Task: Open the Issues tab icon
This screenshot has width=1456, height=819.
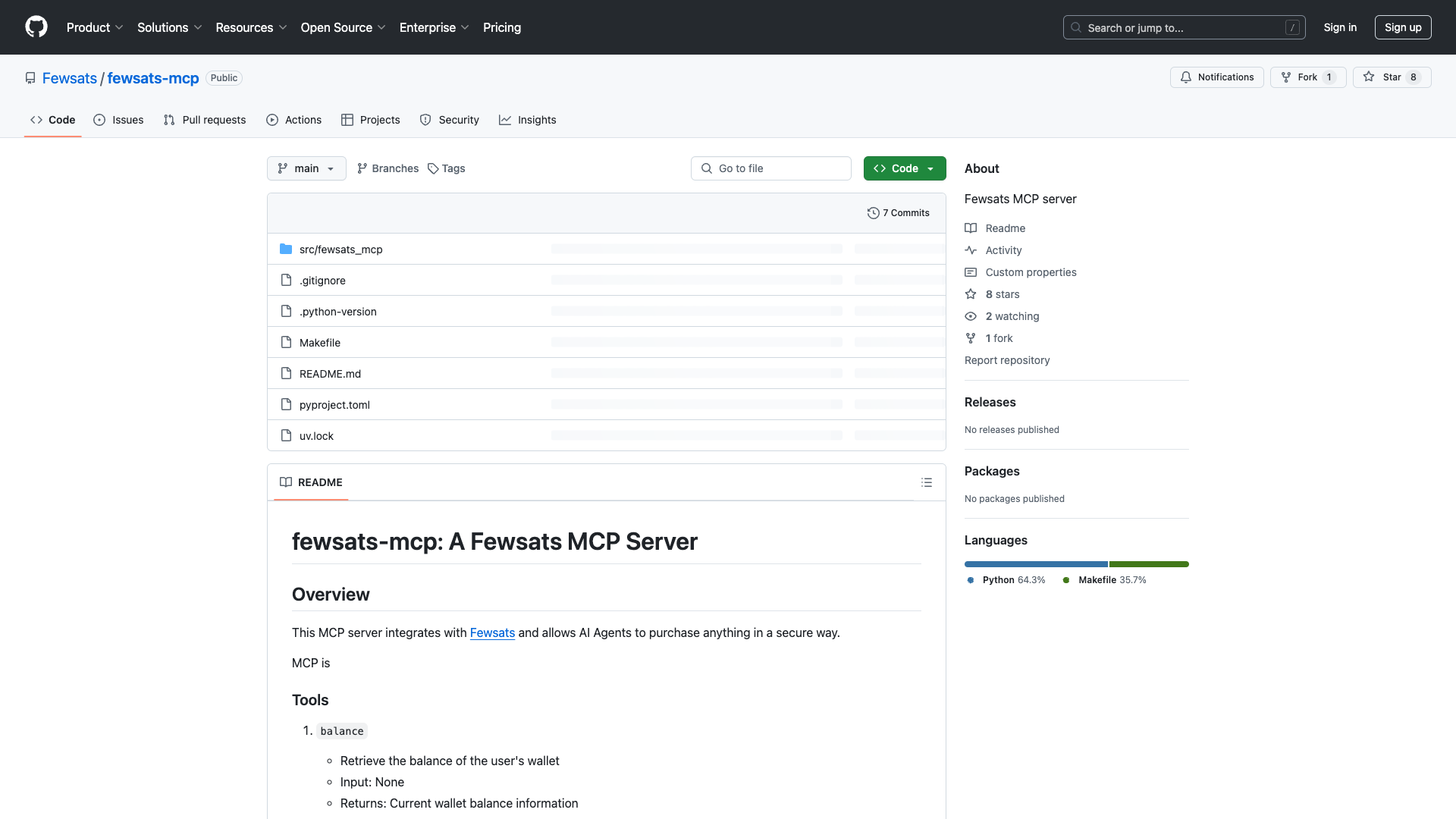Action: pyautogui.click(x=99, y=120)
